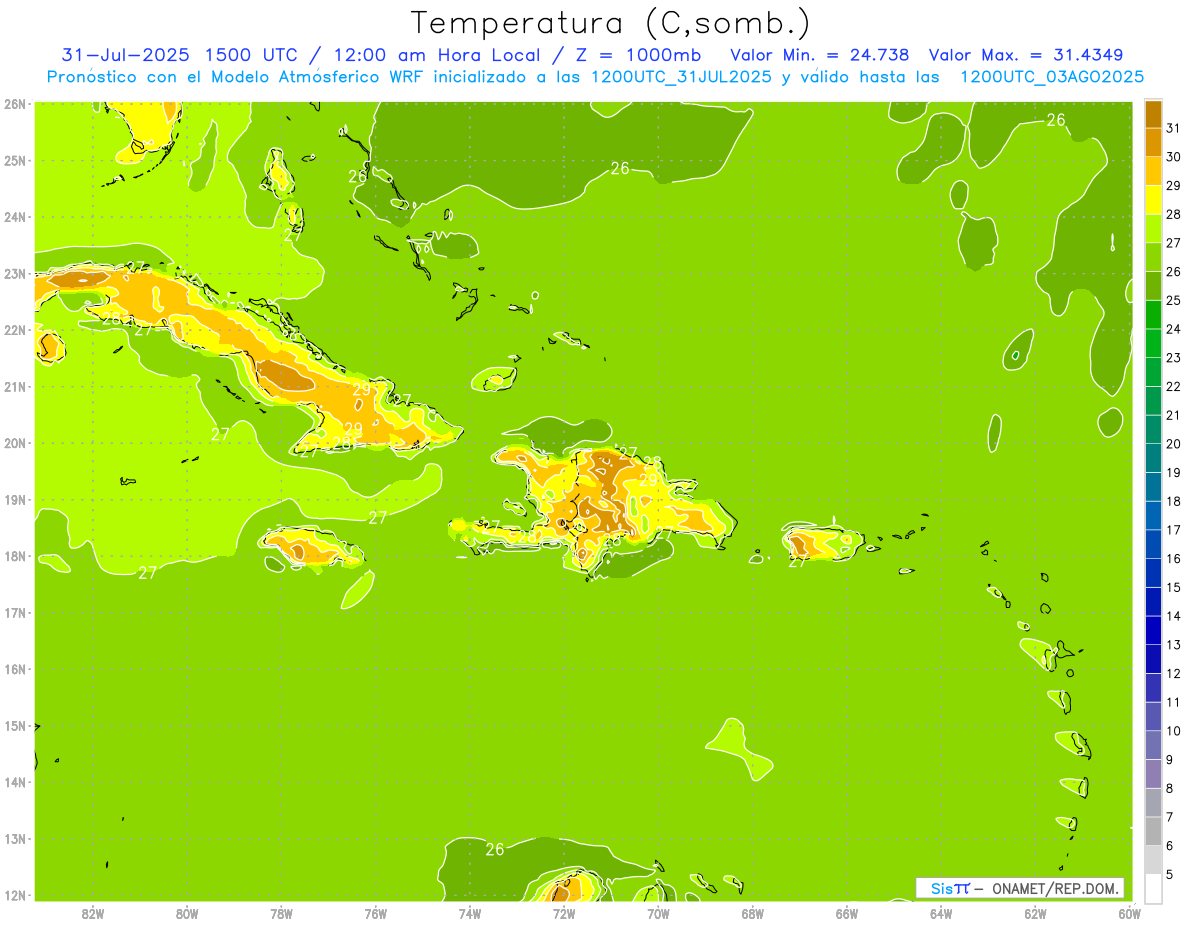Click the 24 value on the color legend
This screenshot has width=1200, height=927.
(x=1174, y=329)
